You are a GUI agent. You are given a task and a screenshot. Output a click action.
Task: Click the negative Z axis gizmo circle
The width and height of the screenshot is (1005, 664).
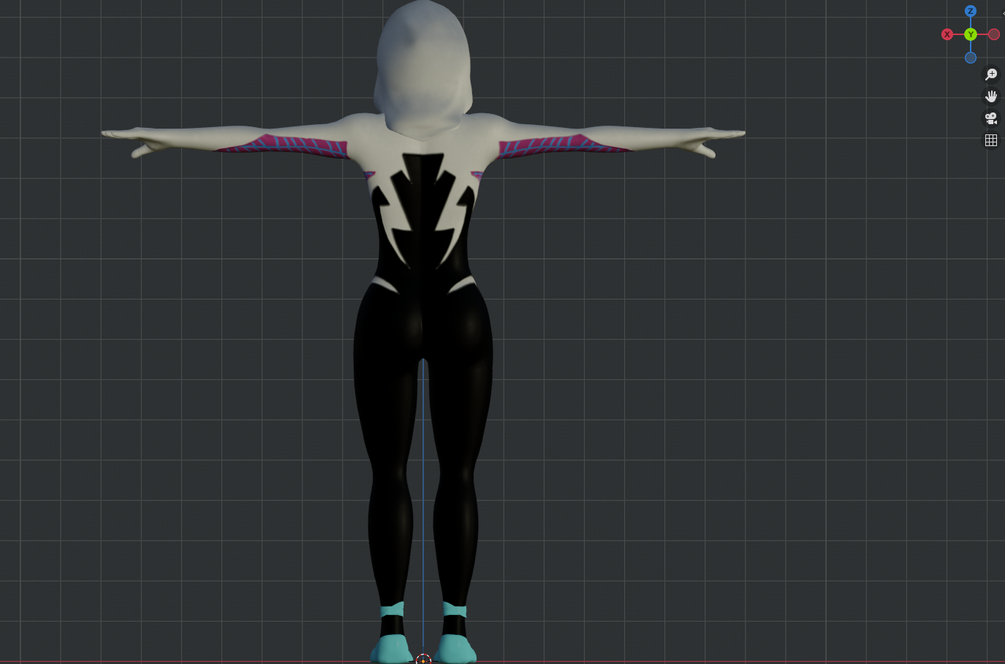pos(970,58)
